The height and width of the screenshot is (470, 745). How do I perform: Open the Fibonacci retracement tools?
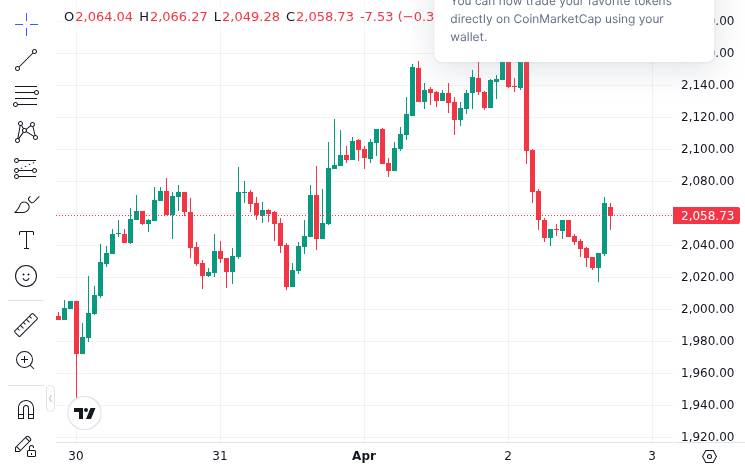[26, 96]
